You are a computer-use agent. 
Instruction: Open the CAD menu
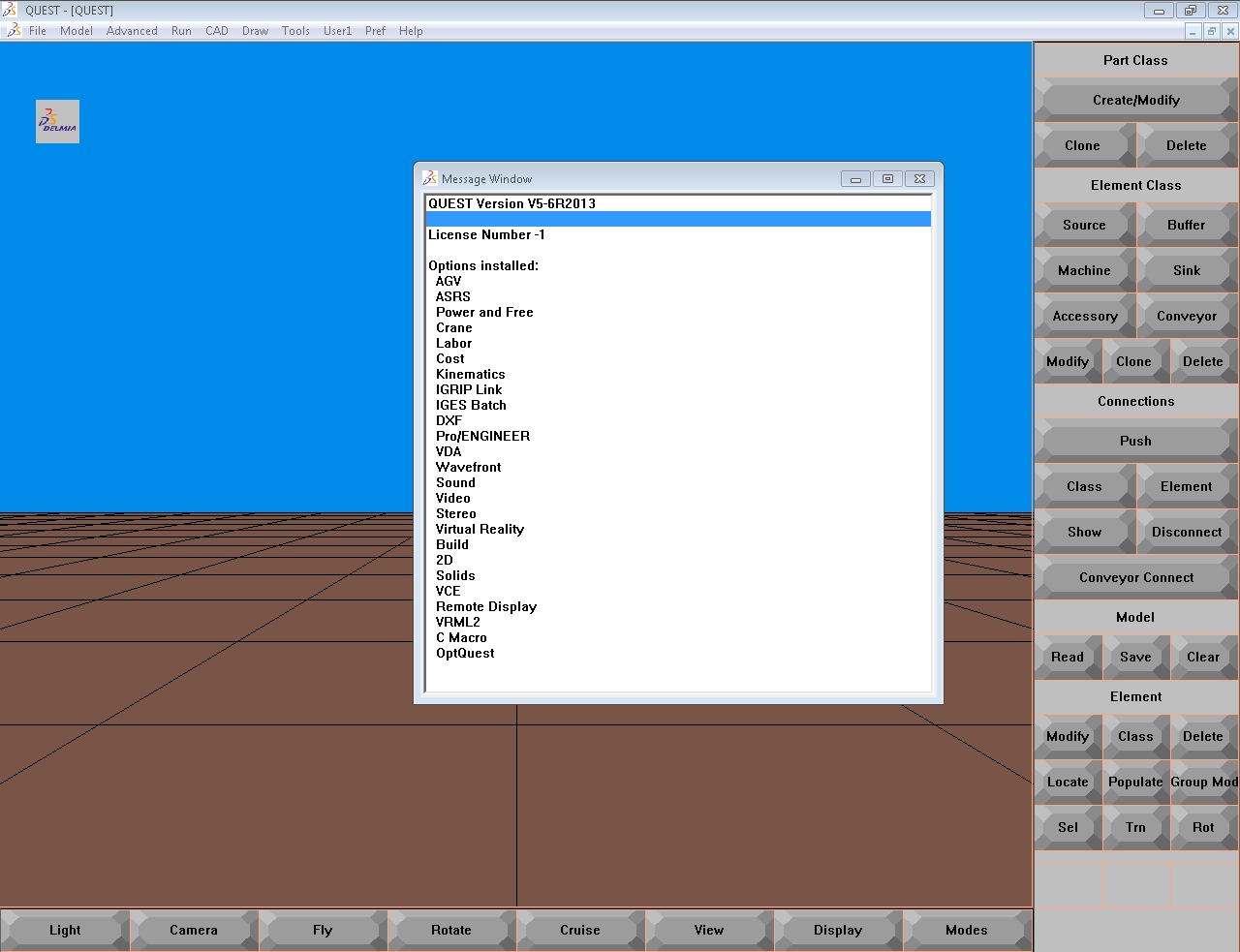click(x=217, y=31)
